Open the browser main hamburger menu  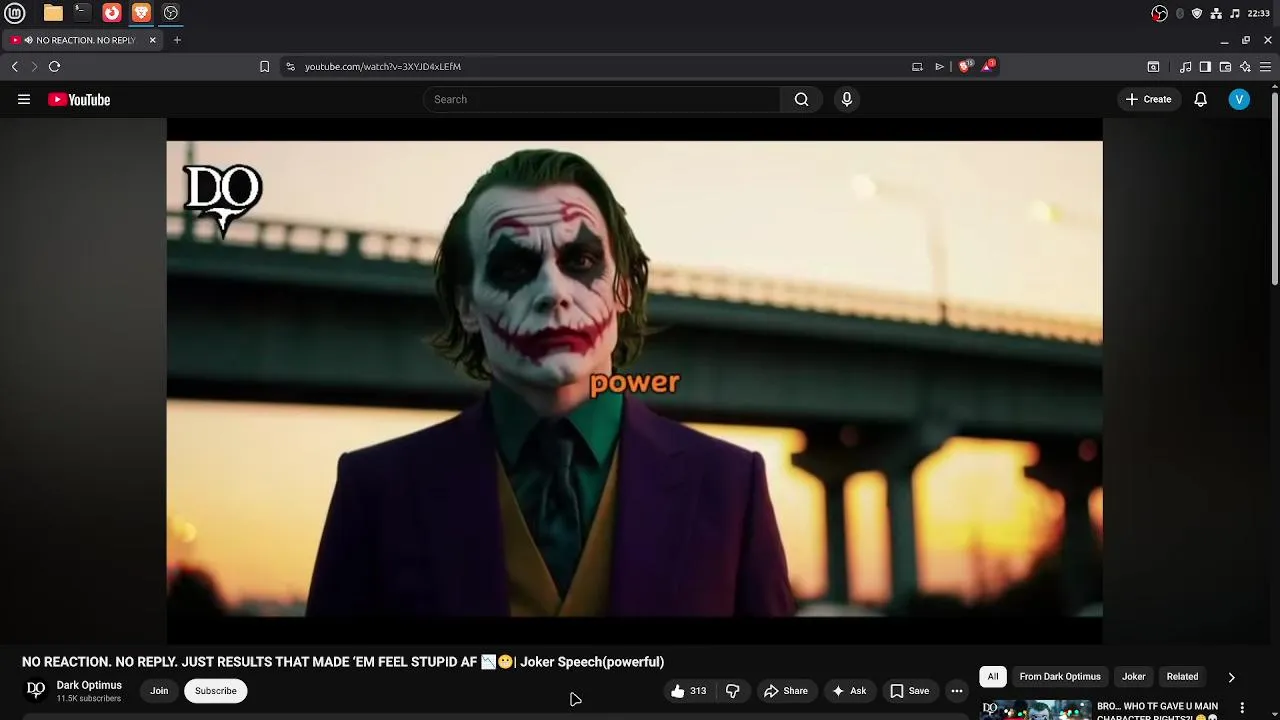[1265, 66]
